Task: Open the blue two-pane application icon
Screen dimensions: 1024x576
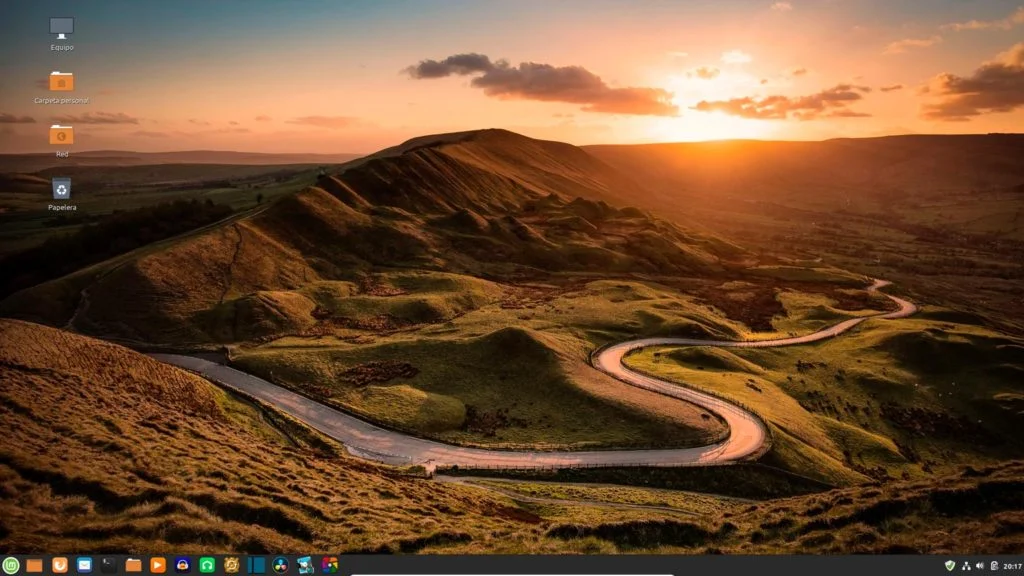Action: click(x=256, y=566)
